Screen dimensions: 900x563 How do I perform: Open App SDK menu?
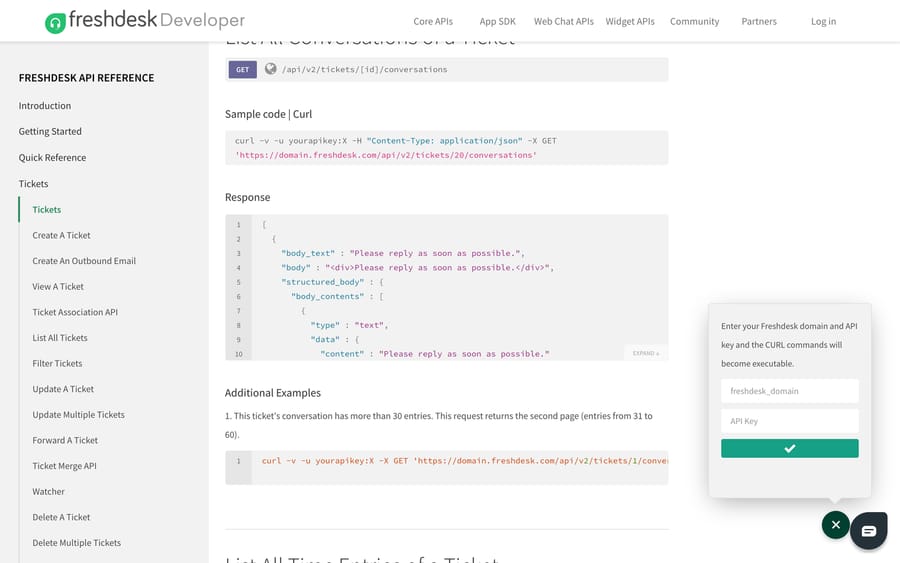[x=497, y=21]
